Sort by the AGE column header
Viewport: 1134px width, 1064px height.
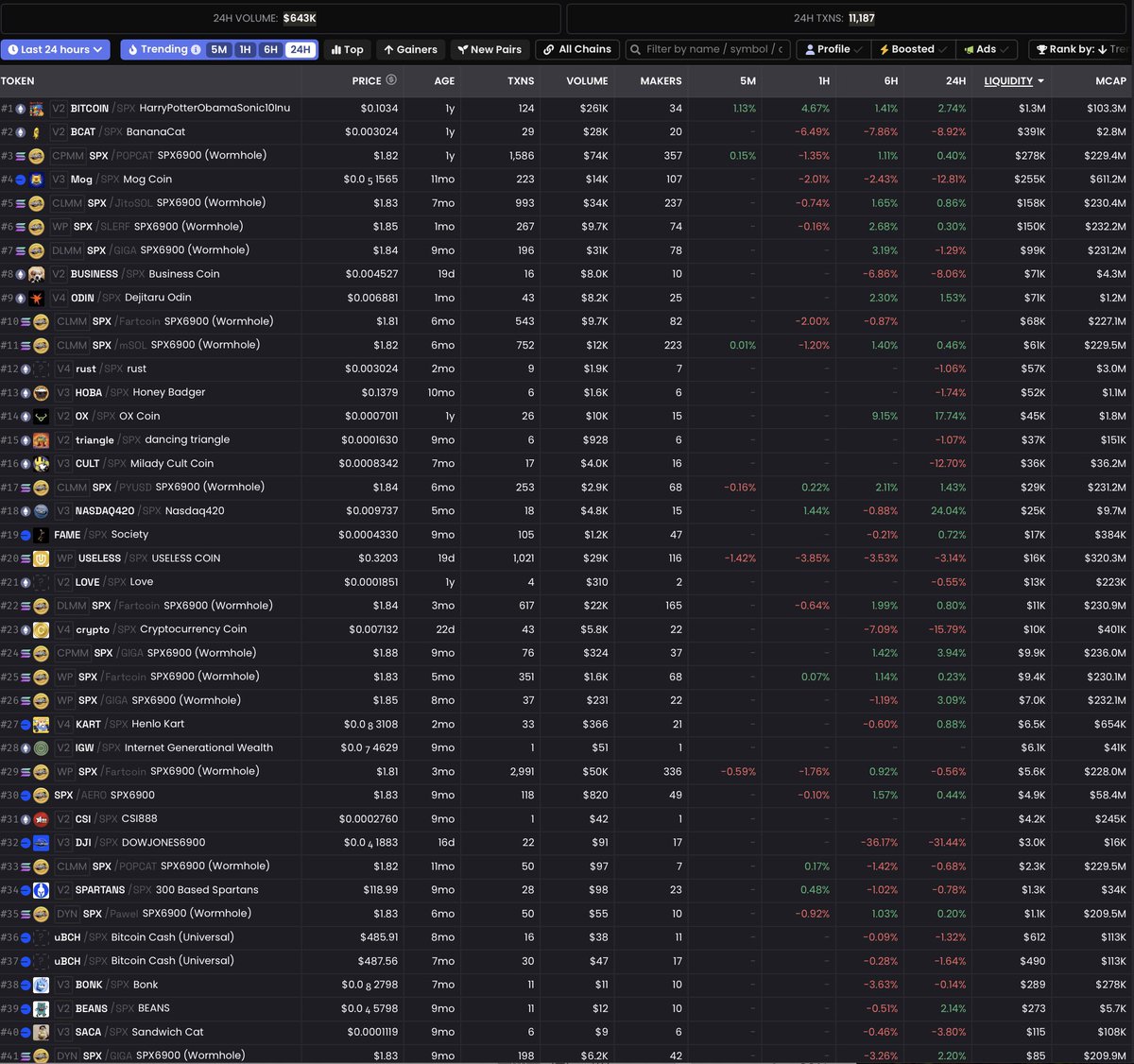click(x=444, y=81)
